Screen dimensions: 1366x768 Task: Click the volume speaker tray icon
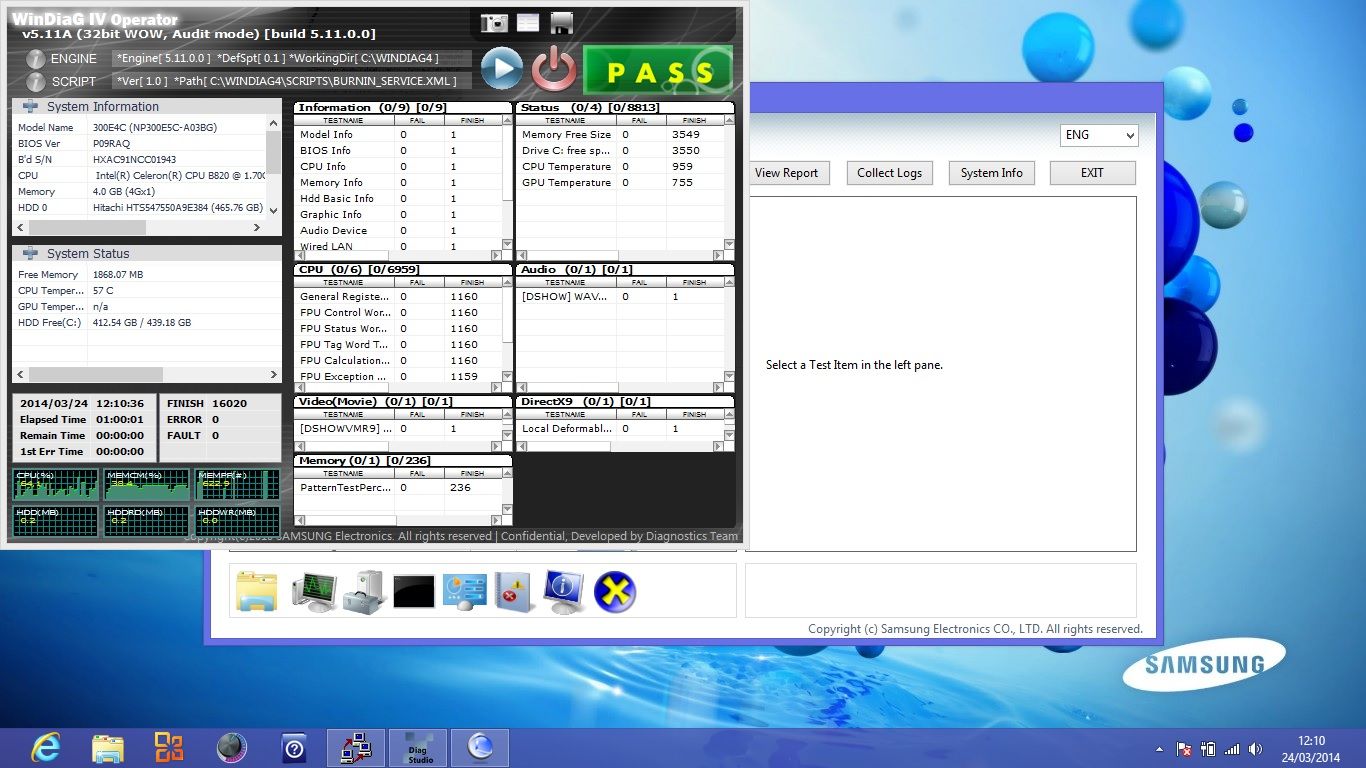tap(1255, 748)
